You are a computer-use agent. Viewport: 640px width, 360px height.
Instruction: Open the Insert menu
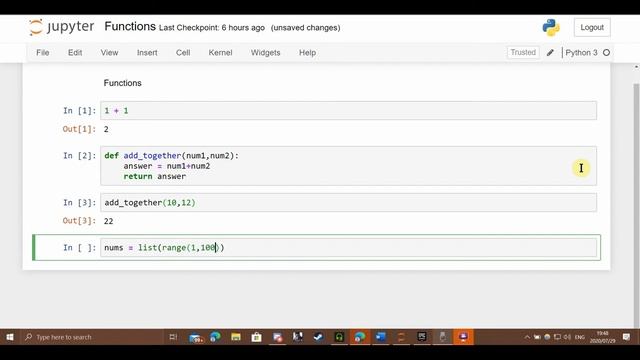coord(147,53)
